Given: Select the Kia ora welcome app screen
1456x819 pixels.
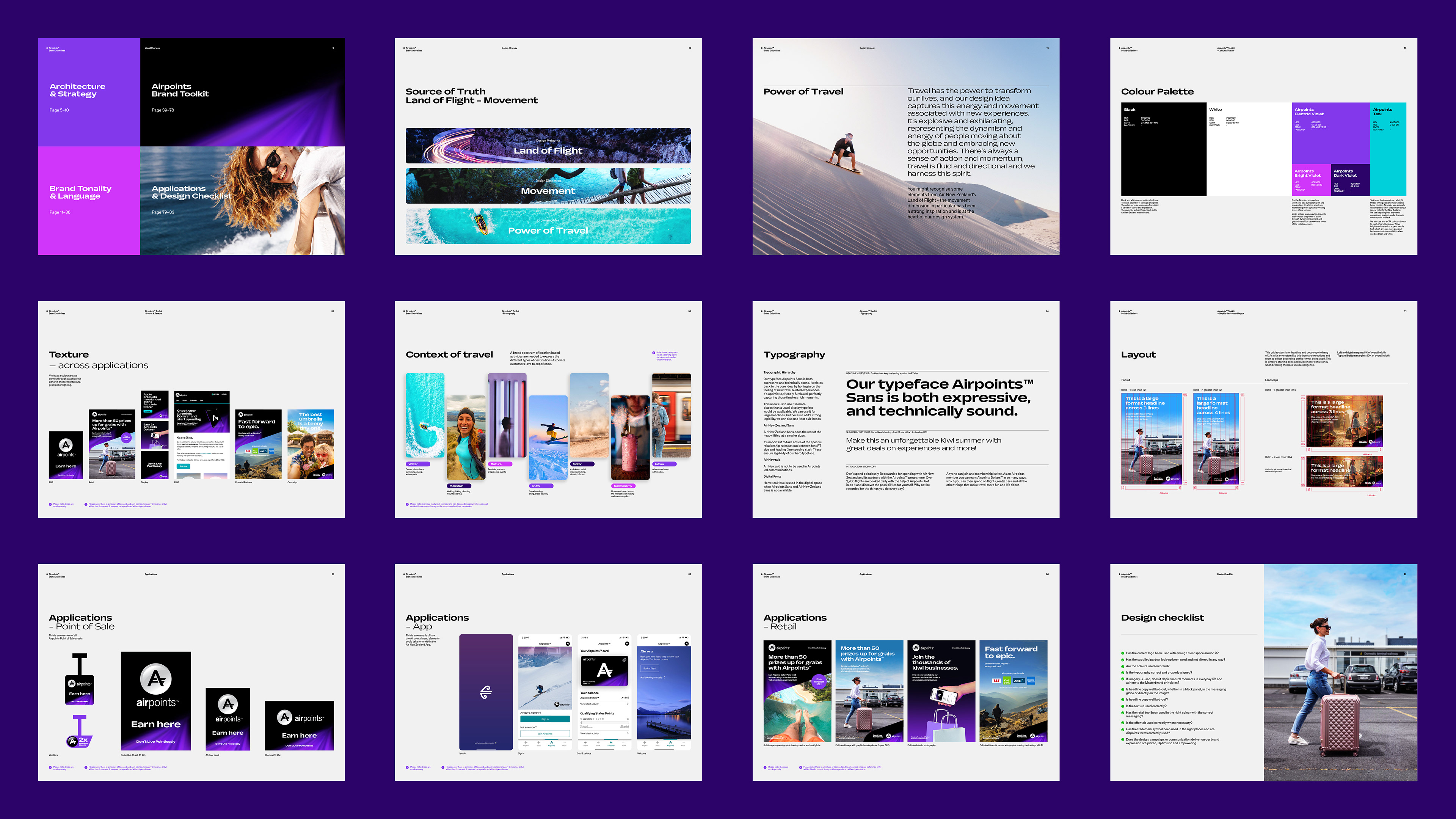Looking at the screenshot, I should 664,692.
